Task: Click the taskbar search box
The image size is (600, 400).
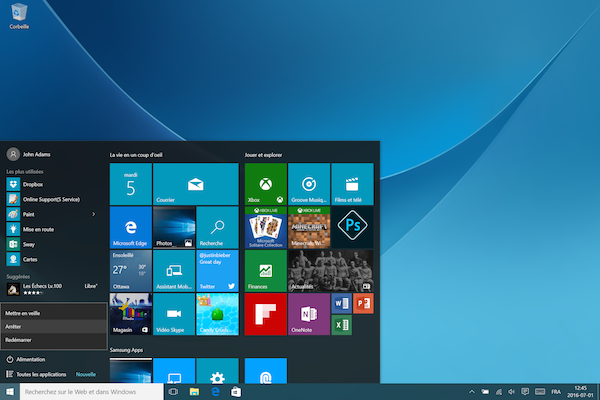Action: pyautogui.click(x=92, y=392)
